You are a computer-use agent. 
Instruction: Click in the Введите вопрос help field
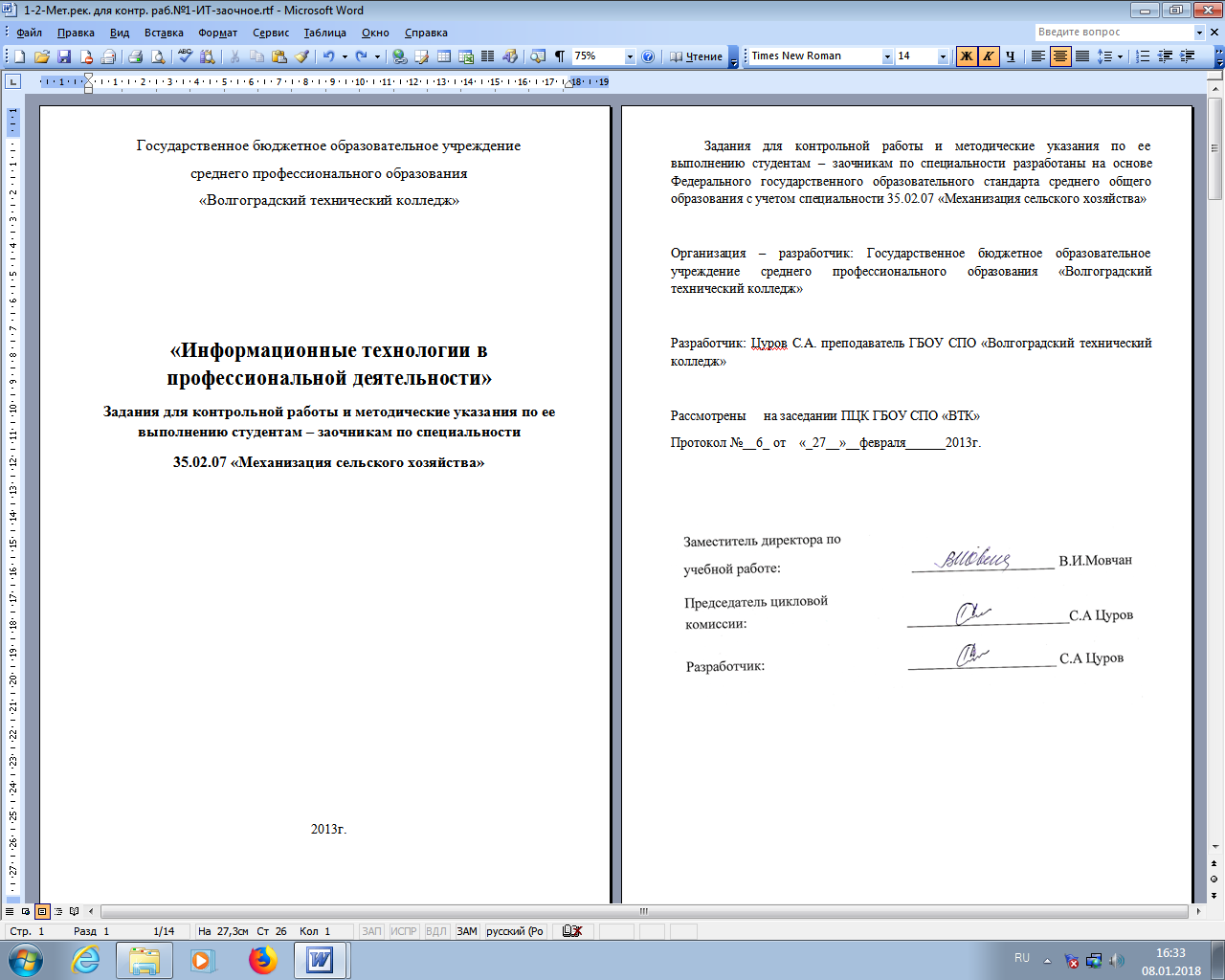[1114, 32]
